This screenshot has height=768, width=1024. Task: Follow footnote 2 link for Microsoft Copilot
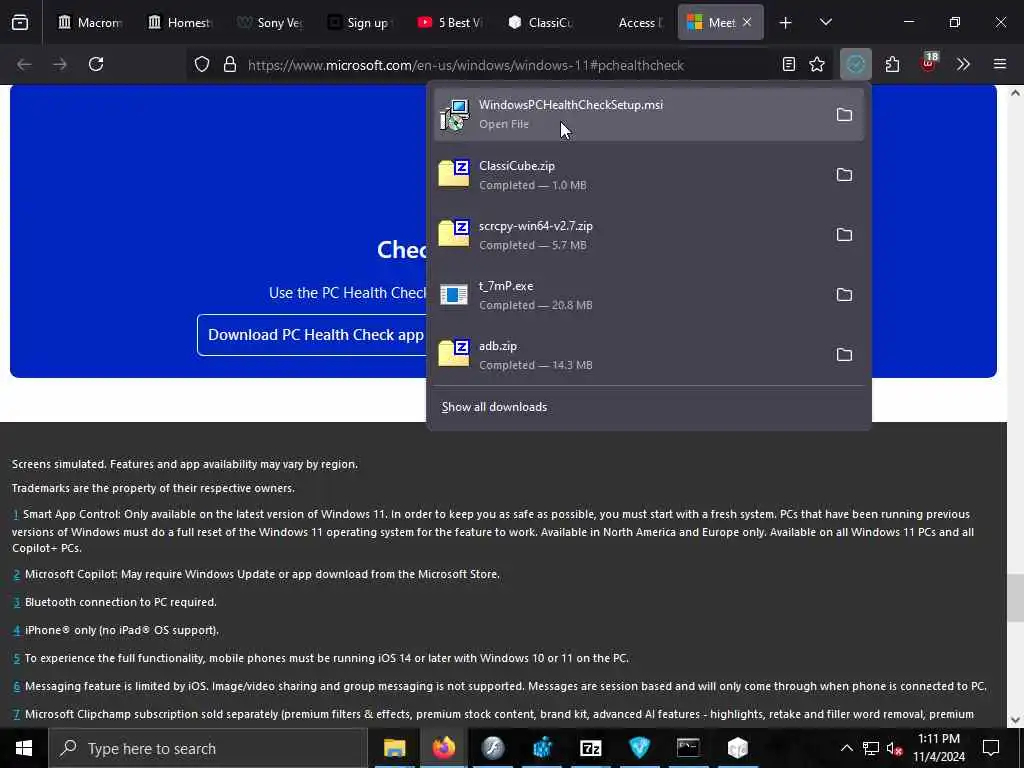coord(16,575)
